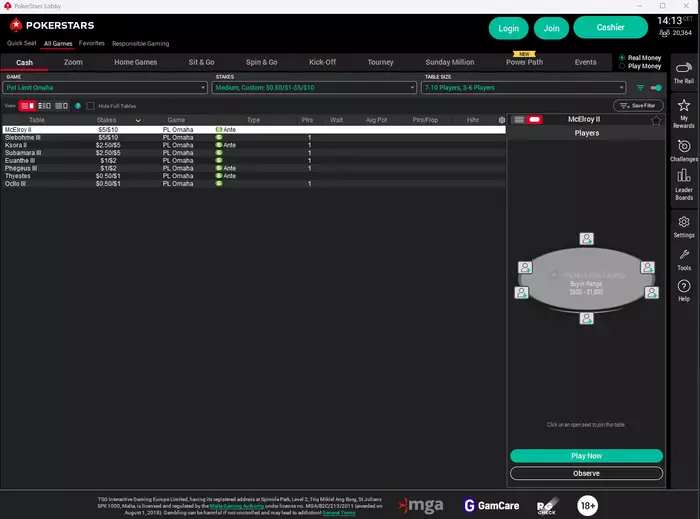Open table column settings gear

(502, 120)
